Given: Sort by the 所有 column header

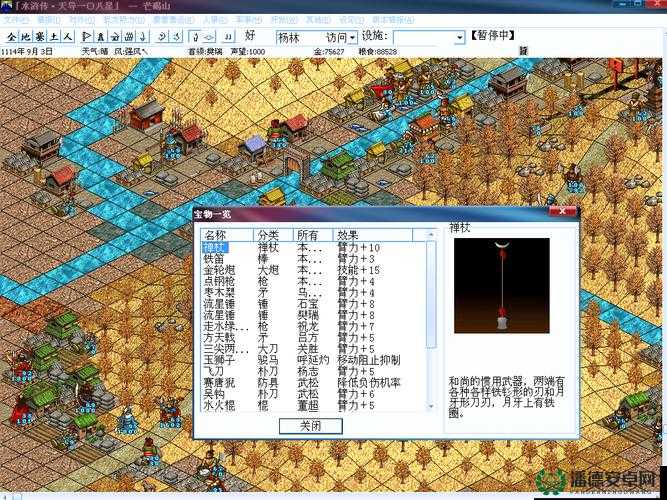Looking at the screenshot, I should tap(314, 235).
